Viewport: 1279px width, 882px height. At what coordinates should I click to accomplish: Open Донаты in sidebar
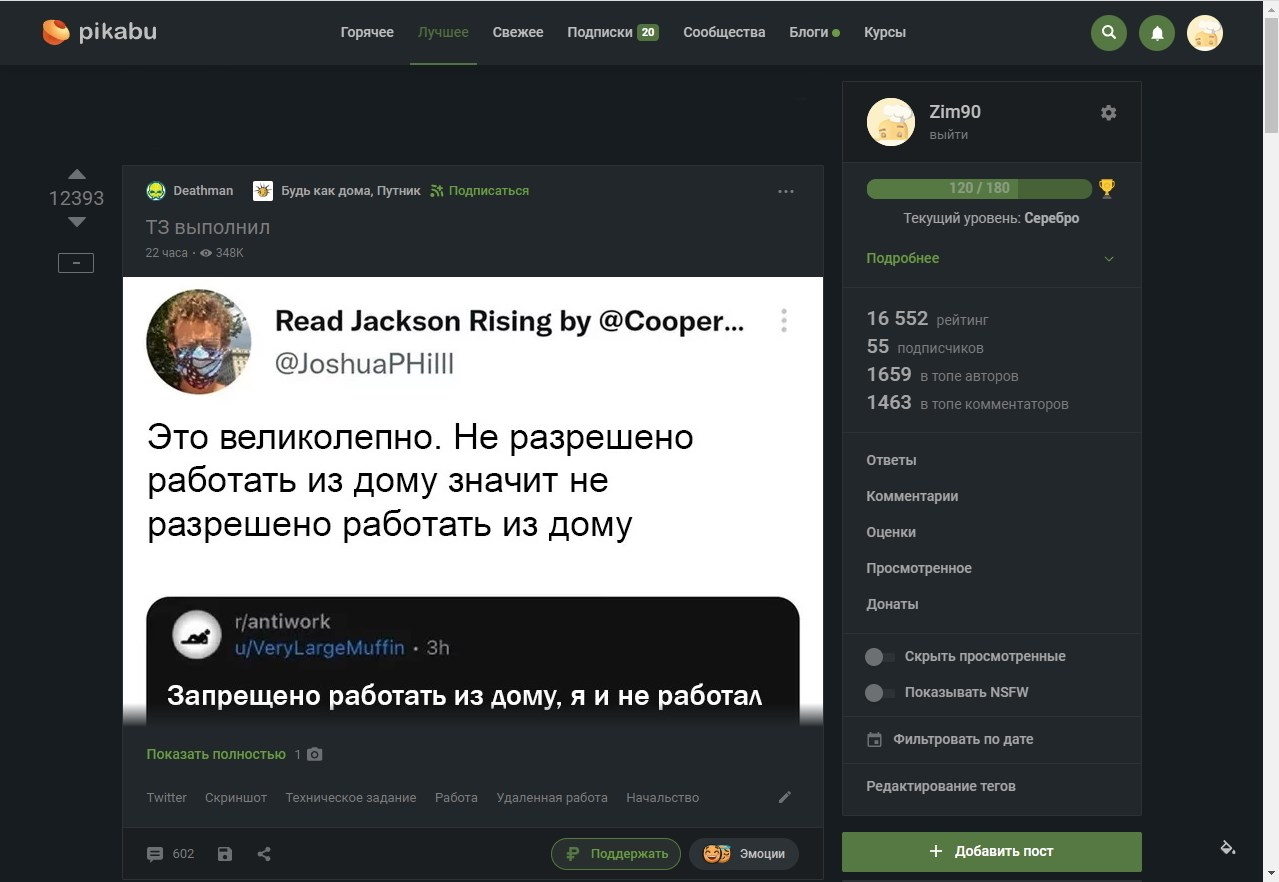click(x=892, y=604)
